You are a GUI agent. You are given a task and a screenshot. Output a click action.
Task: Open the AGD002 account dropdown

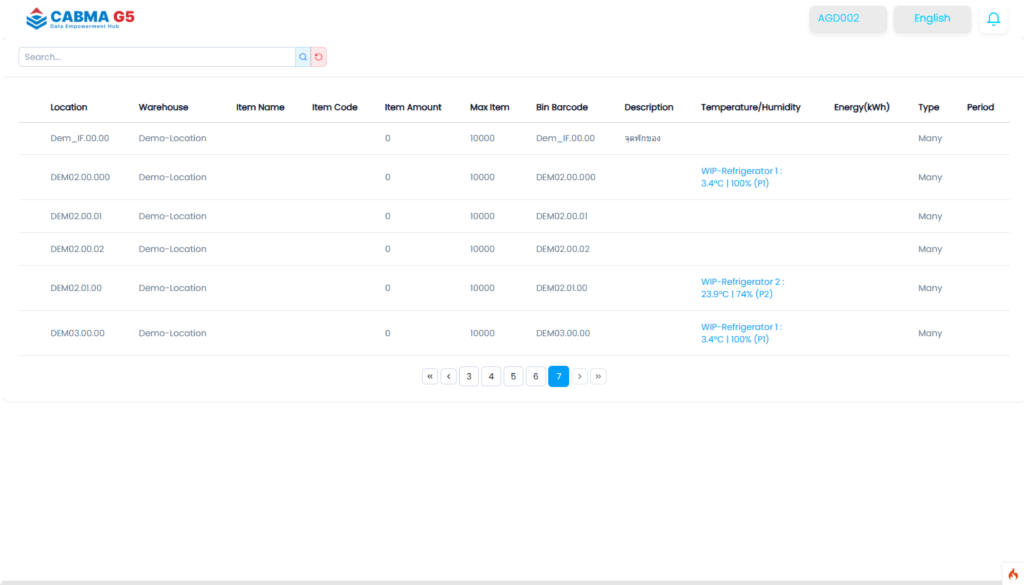847,19
